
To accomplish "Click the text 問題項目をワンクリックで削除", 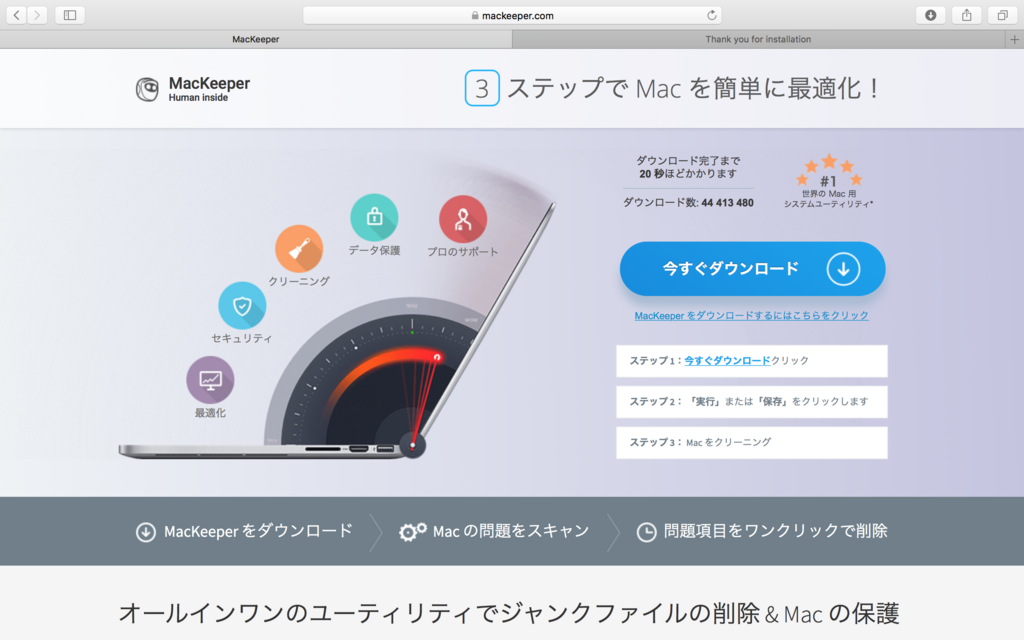I will point(775,531).
